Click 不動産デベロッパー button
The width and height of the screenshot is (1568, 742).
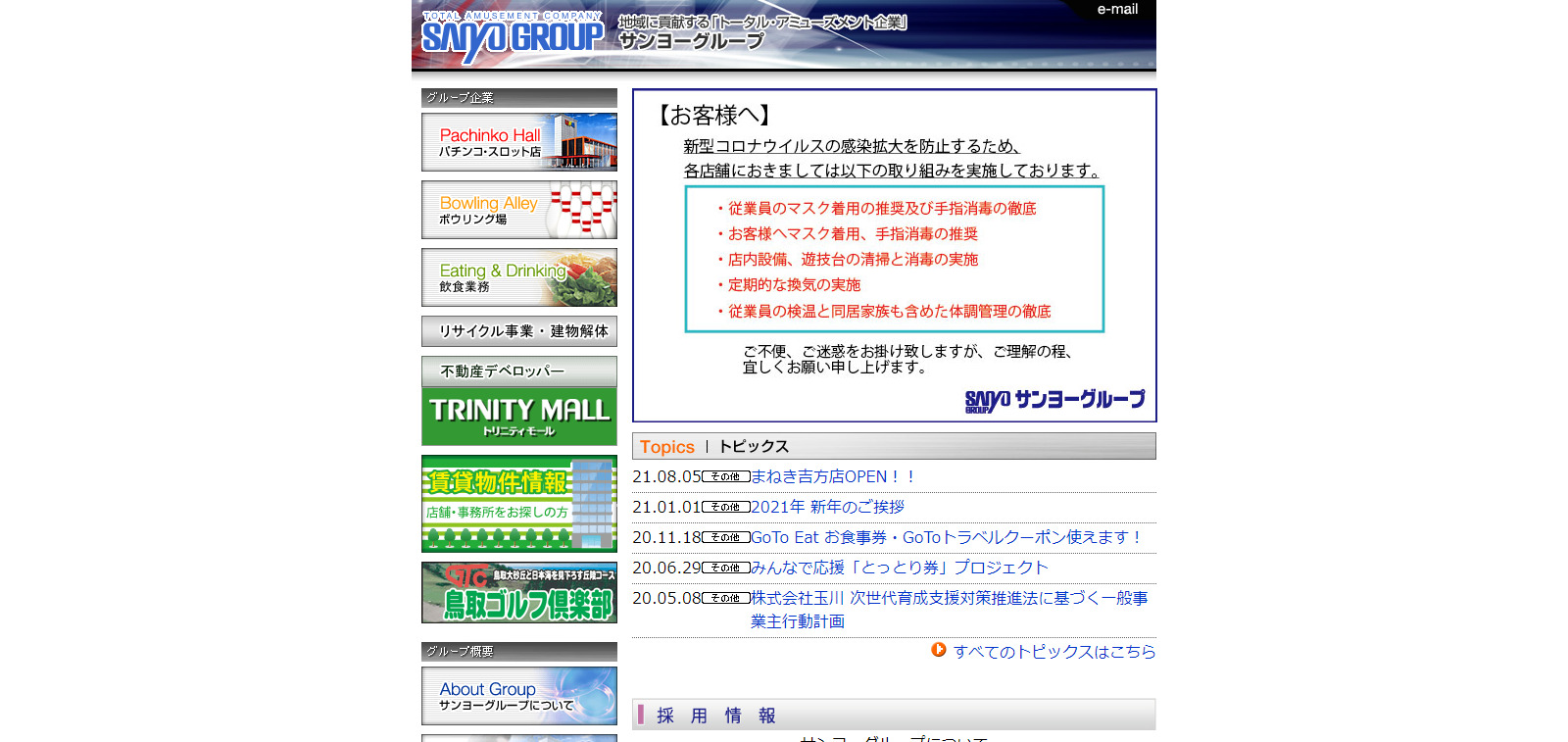(x=519, y=371)
